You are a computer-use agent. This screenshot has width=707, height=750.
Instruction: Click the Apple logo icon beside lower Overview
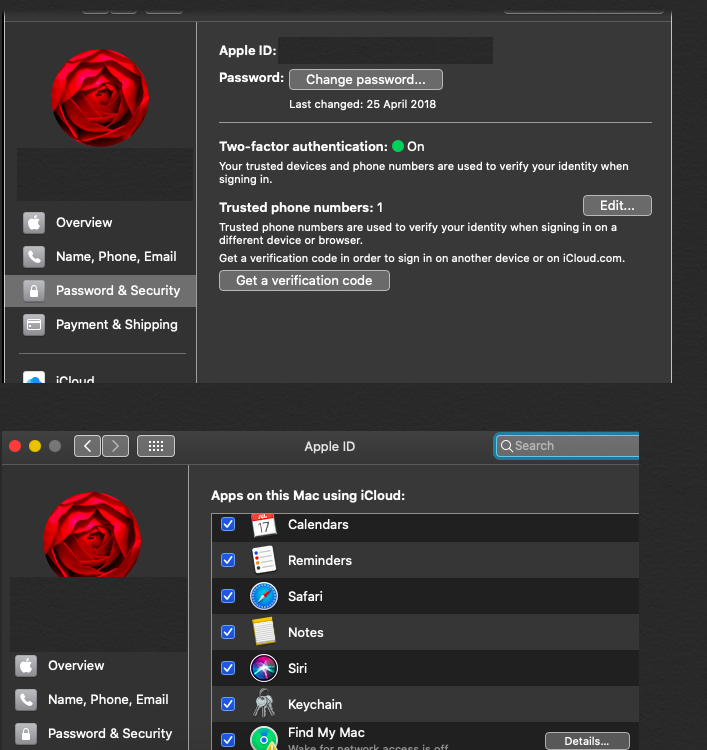click(x=26, y=665)
